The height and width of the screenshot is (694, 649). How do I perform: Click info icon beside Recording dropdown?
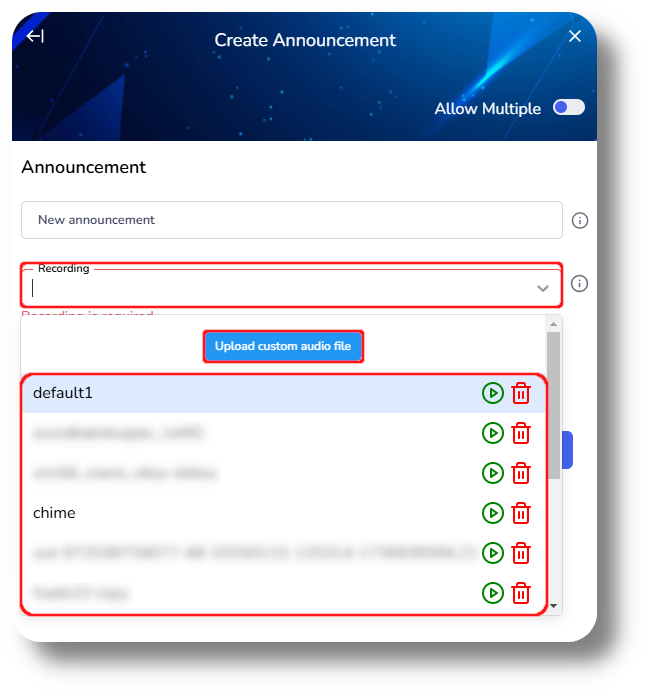point(579,284)
